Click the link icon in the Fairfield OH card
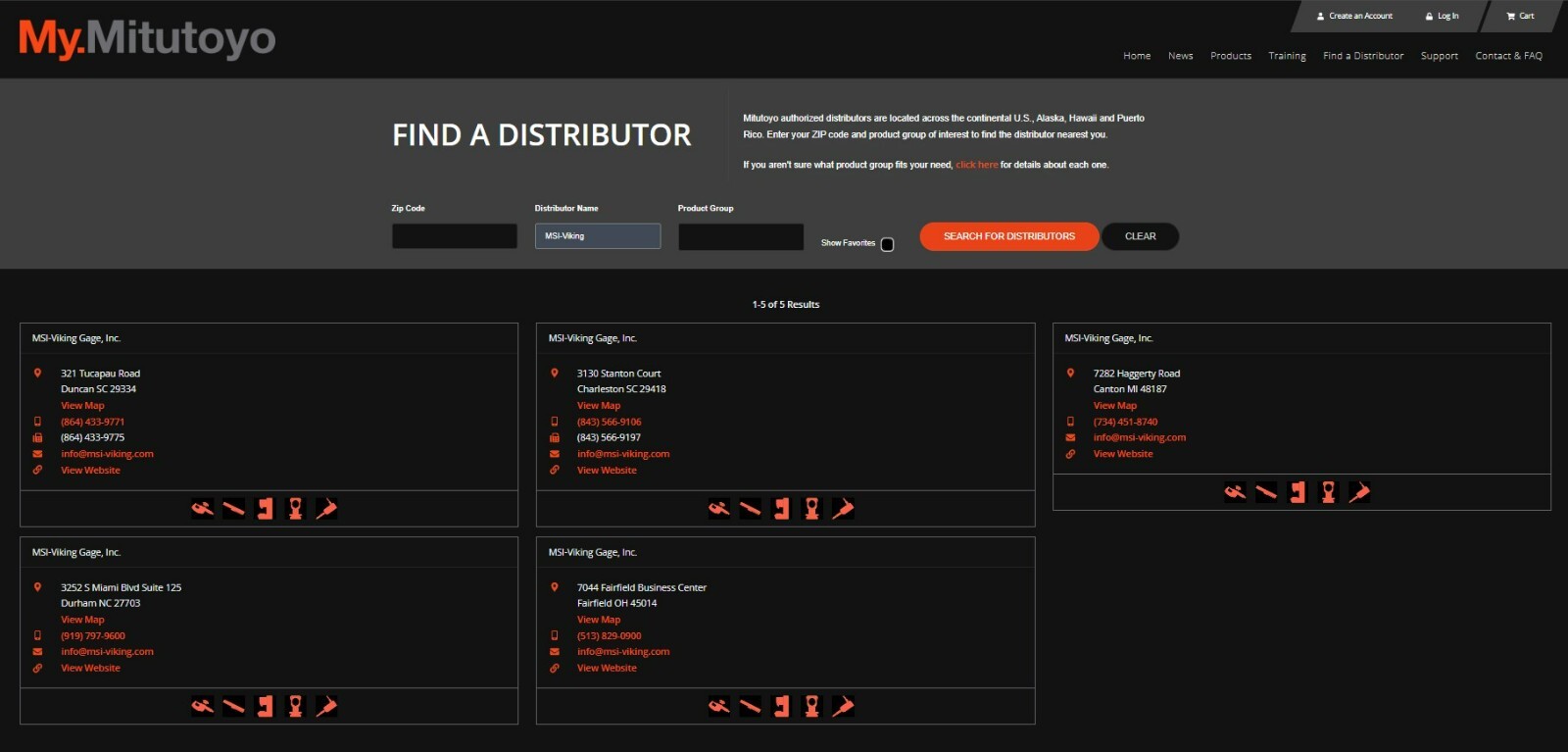Viewport: 1568px width, 752px height. 555,668
